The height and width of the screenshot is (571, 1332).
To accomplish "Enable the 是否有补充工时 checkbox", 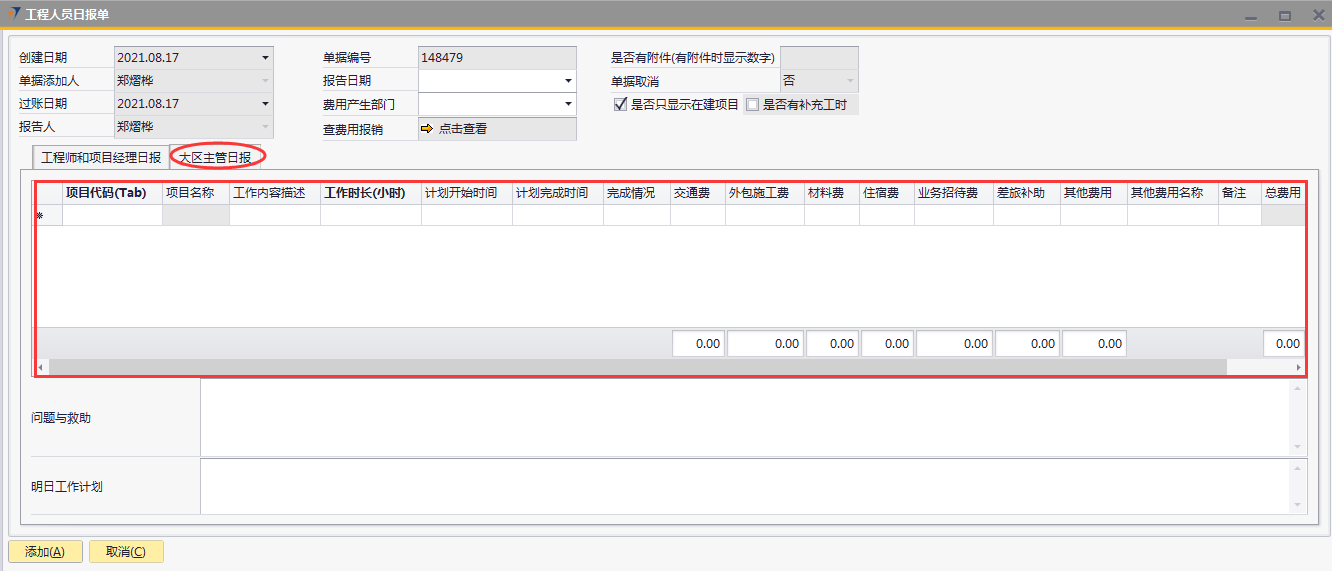I will tap(752, 104).
